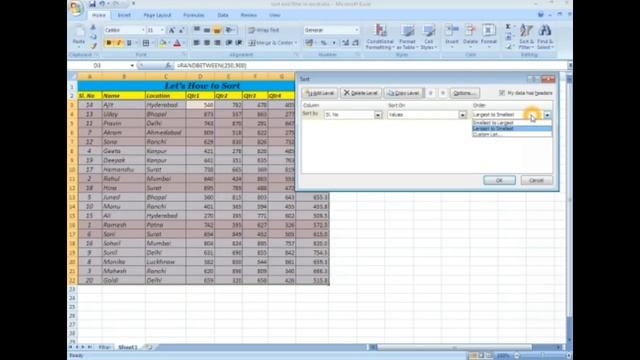
Task: Click the Increase Font Size icon
Action: 172,30
